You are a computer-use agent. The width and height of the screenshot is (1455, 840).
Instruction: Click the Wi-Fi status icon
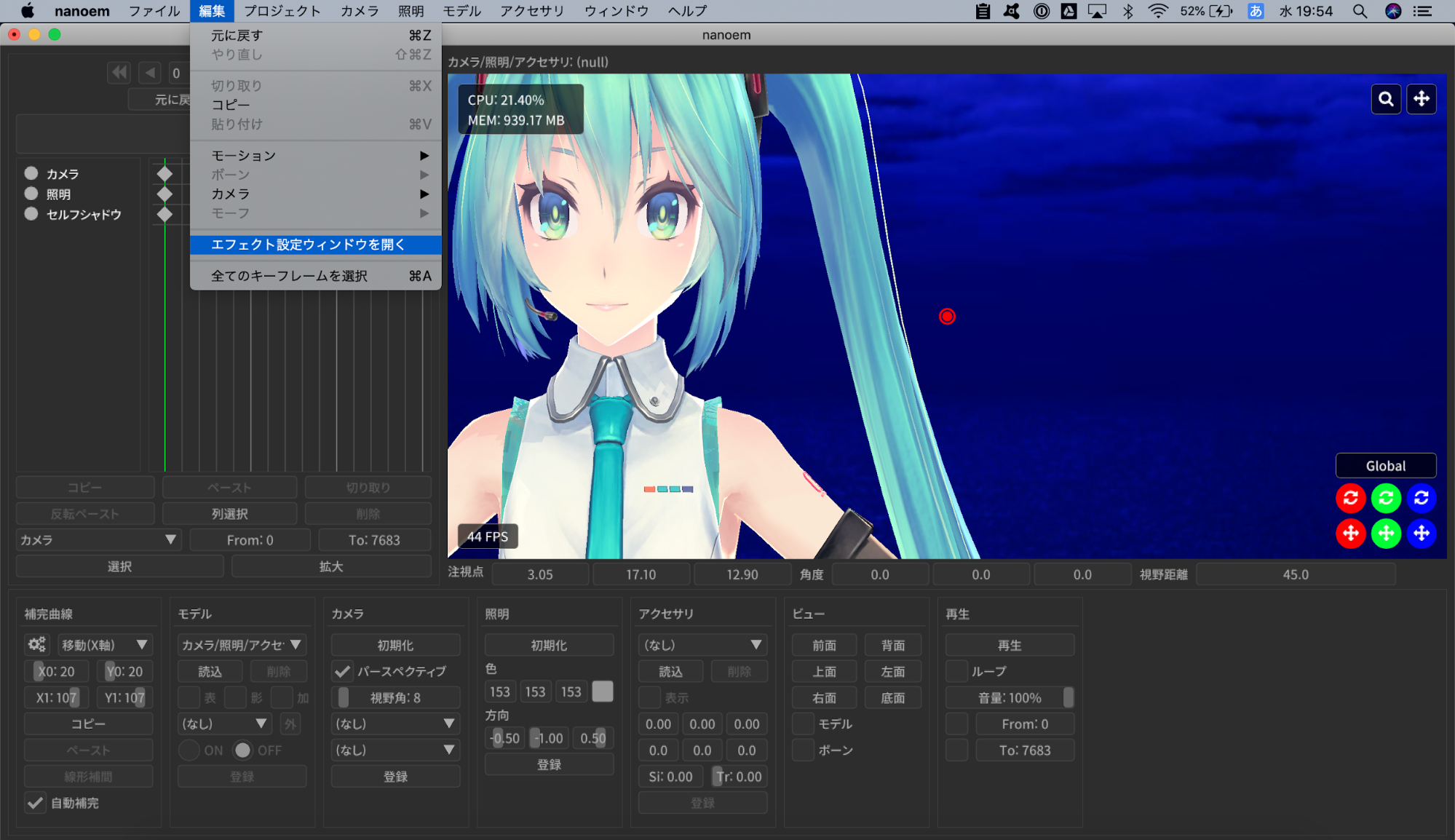[x=1157, y=11]
